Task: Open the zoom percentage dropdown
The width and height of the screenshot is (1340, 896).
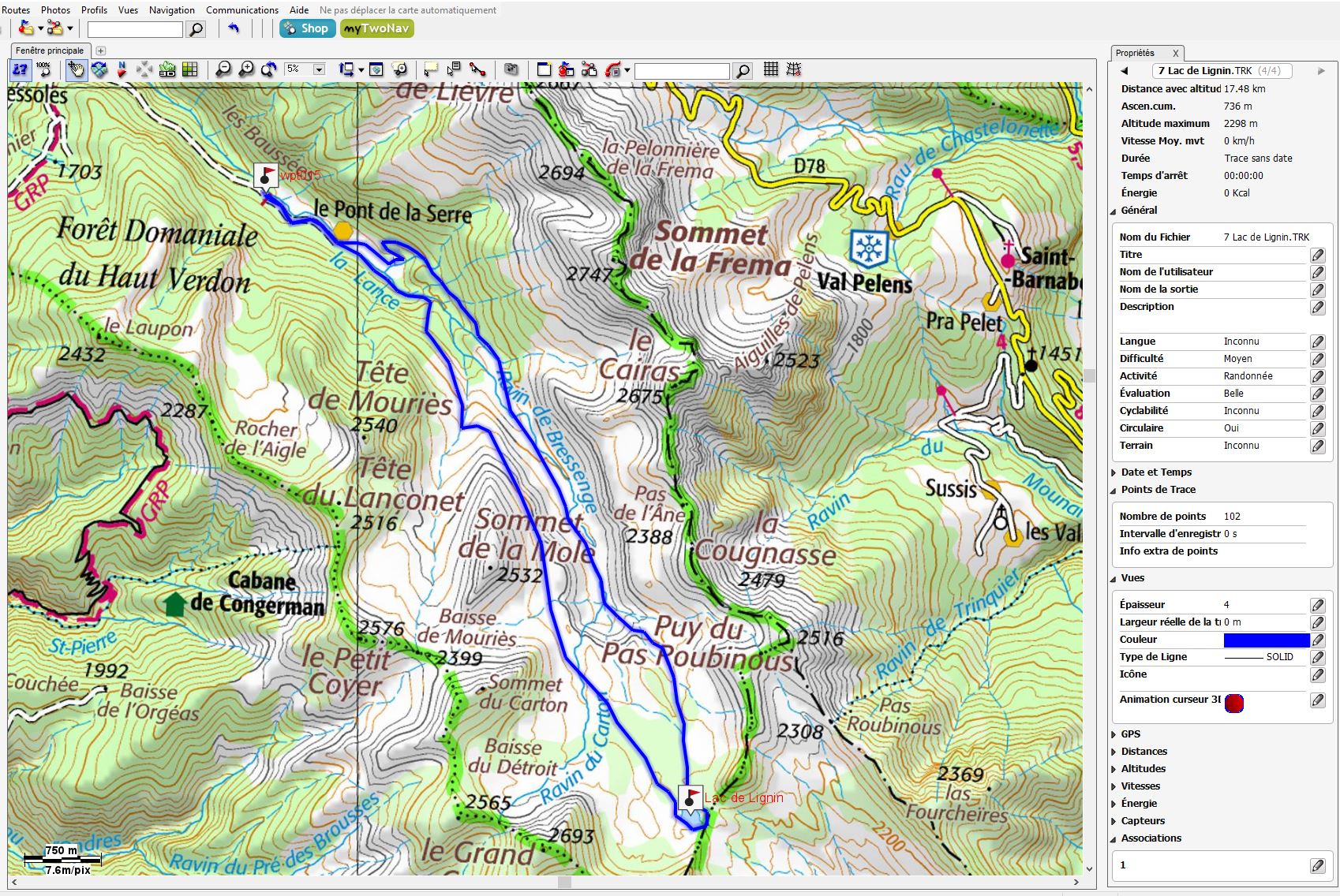Action: (x=319, y=70)
